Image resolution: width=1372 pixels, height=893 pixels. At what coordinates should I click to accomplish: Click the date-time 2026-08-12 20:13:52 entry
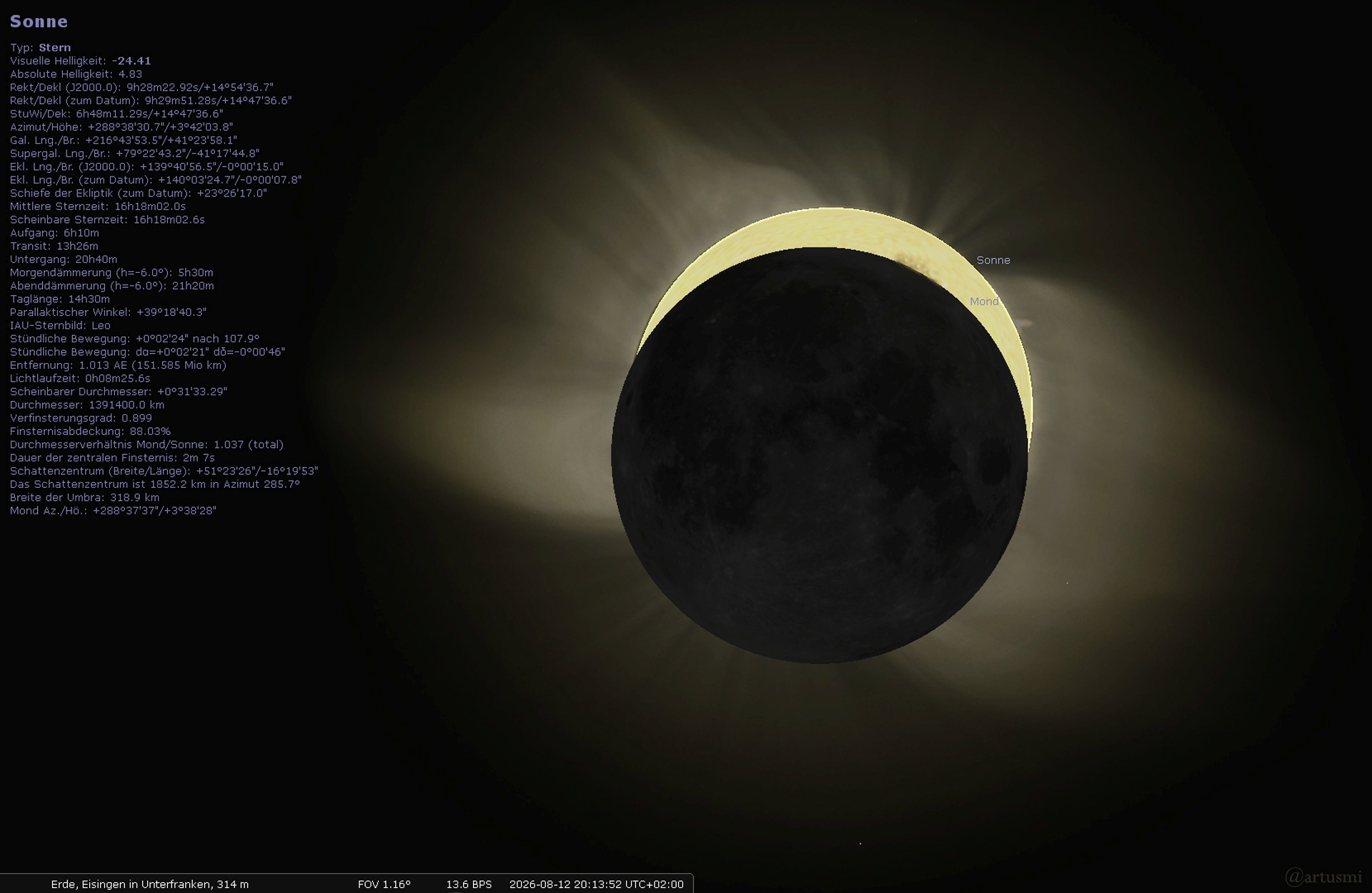point(597,884)
